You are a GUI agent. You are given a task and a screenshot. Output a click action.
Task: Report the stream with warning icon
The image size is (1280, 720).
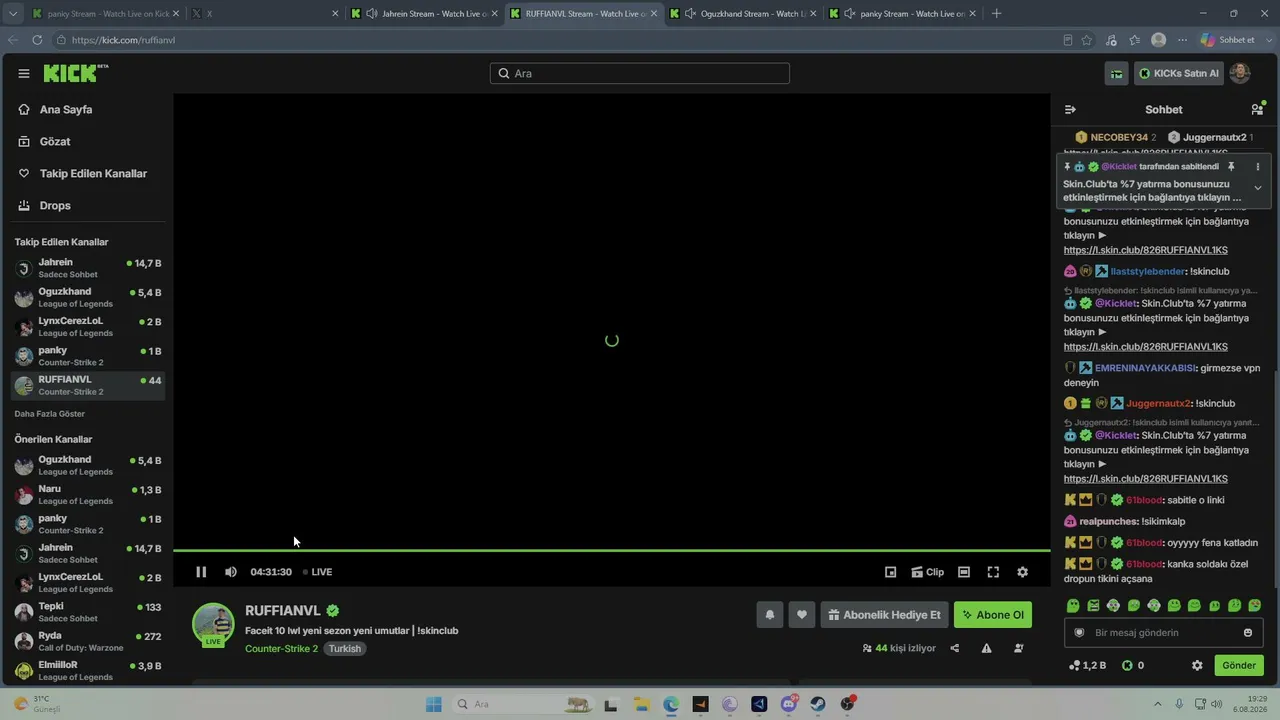click(986, 648)
